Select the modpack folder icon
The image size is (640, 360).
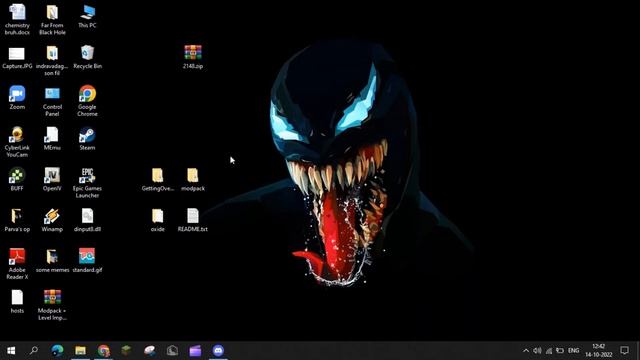[193, 176]
